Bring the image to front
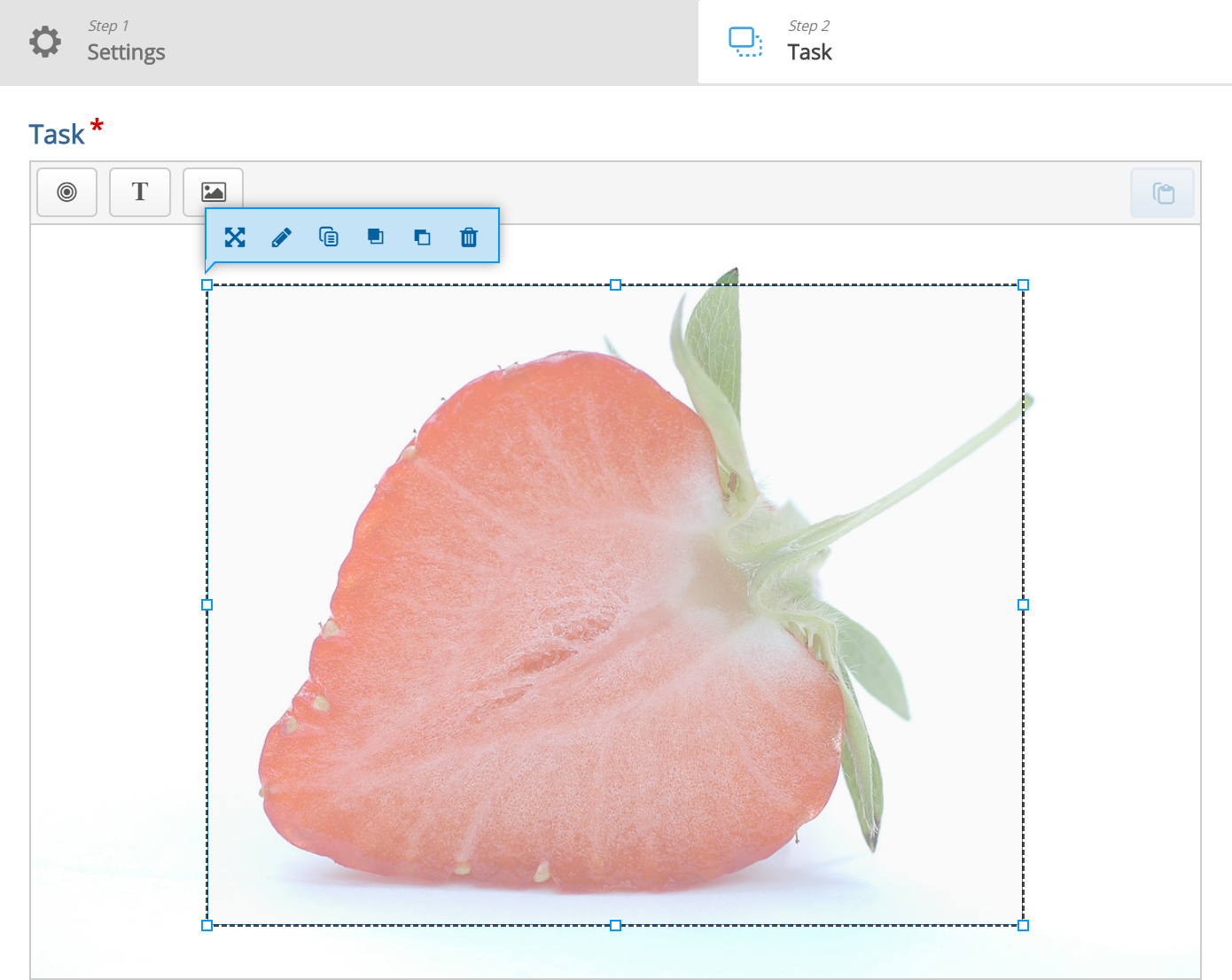The height and width of the screenshot is (980, 1232). [376, 237]
